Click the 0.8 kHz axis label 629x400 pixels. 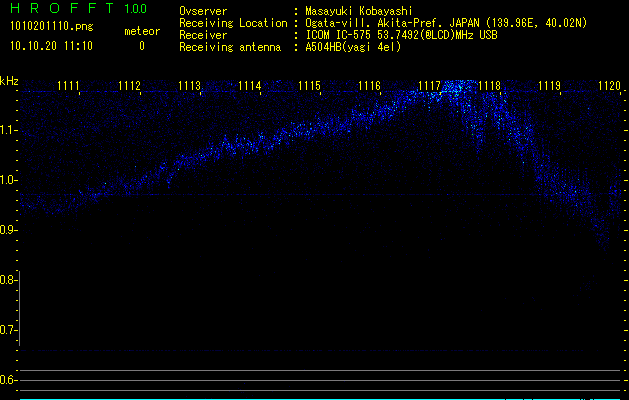point(7,280)
